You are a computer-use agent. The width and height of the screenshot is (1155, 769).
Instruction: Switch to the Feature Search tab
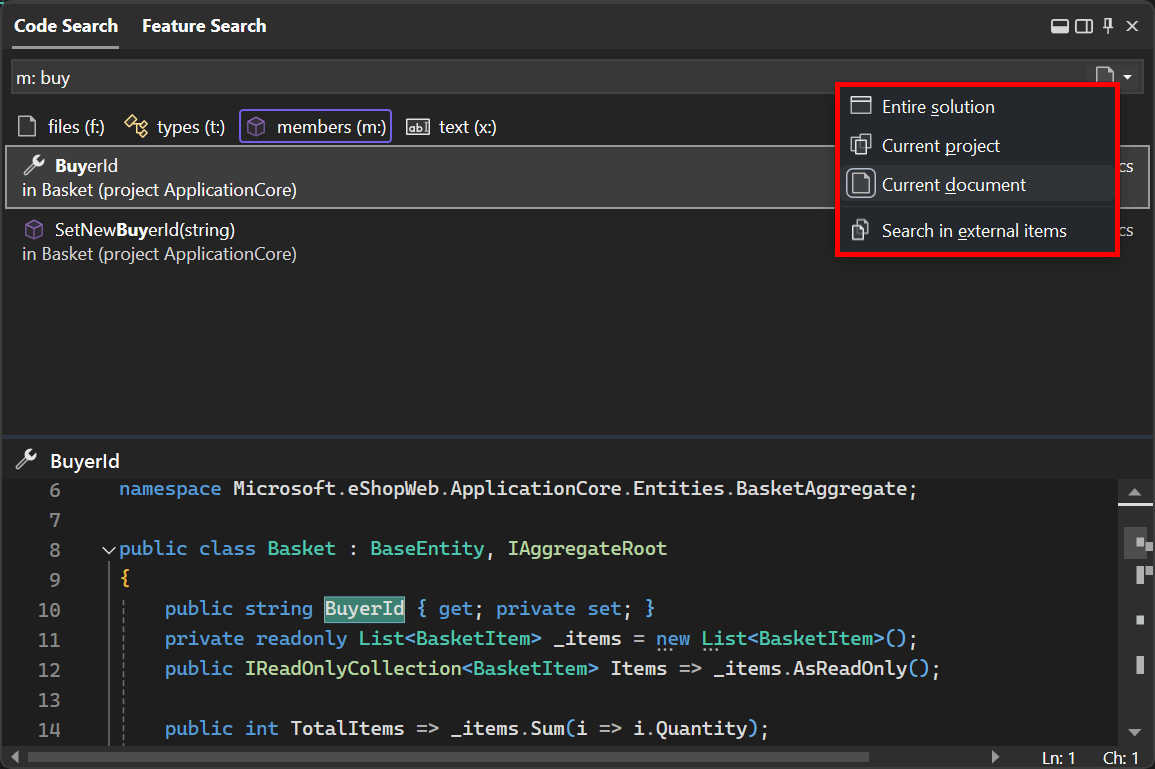coord(204,25)
